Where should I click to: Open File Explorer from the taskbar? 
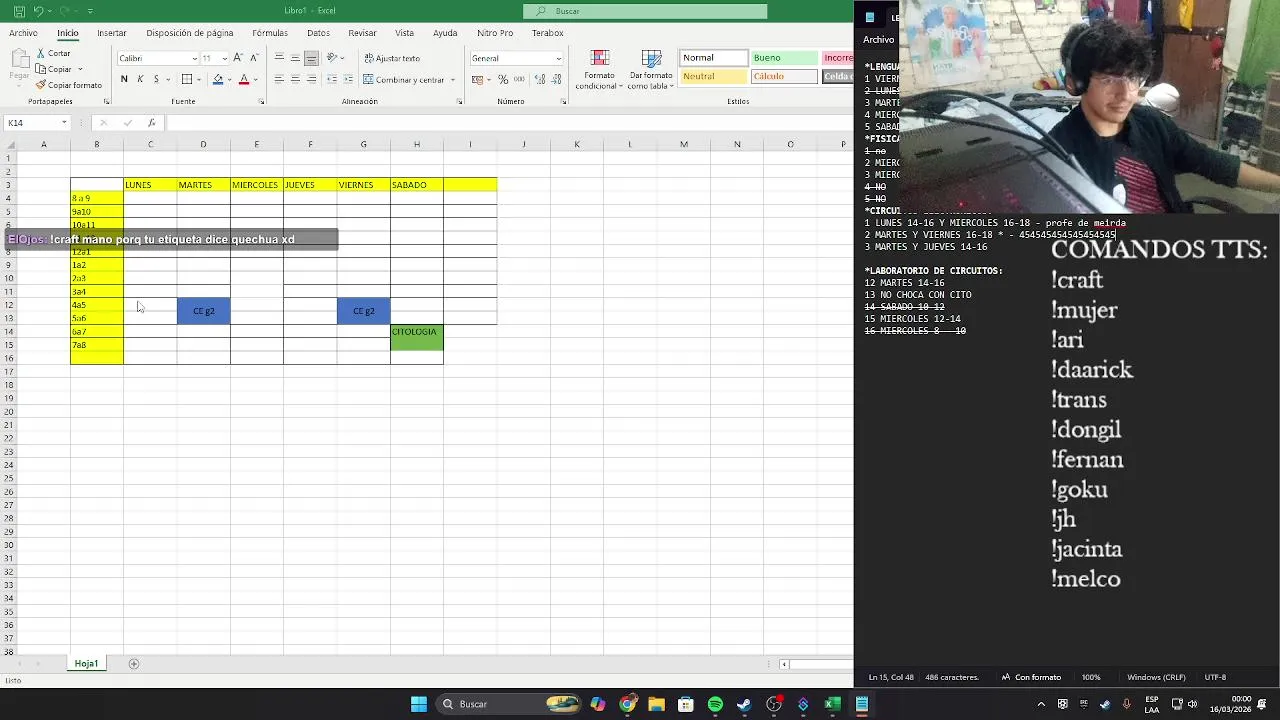(656, 704)
